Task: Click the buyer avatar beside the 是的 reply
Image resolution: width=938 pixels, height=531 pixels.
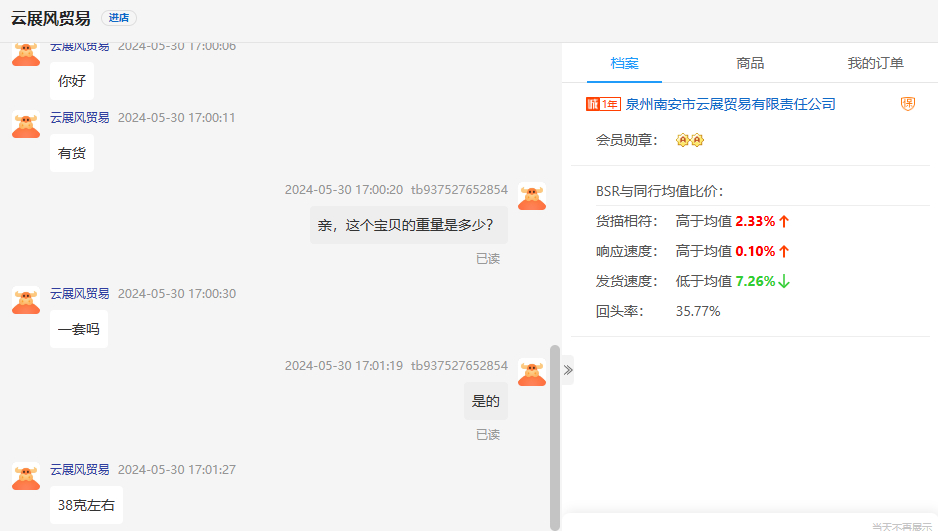Action: pos(532,372)
